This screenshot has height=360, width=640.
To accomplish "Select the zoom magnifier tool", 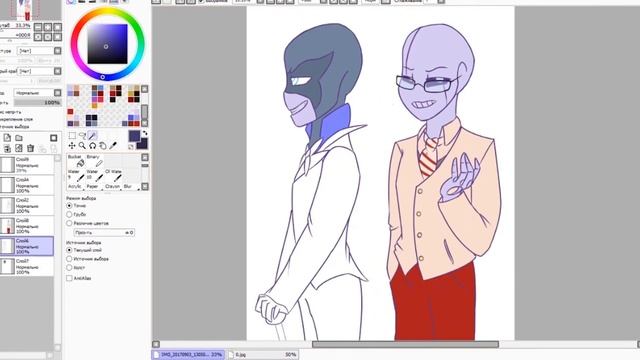I will click(82, 145).
